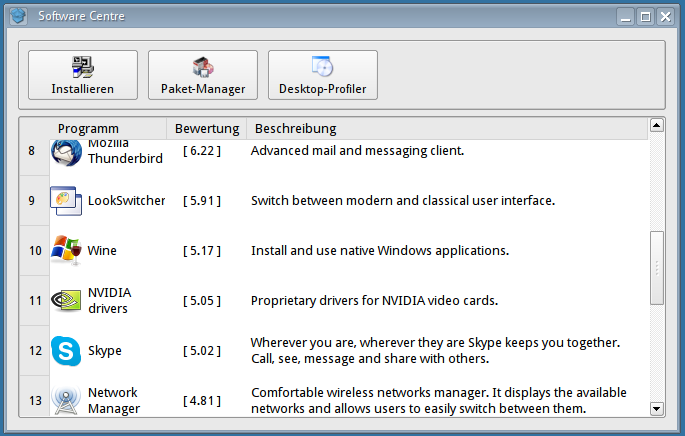The width and height of the screenshot is (685, 436).
Task: Launch the Desktop-Profiler
Action: tap(323, 75)
